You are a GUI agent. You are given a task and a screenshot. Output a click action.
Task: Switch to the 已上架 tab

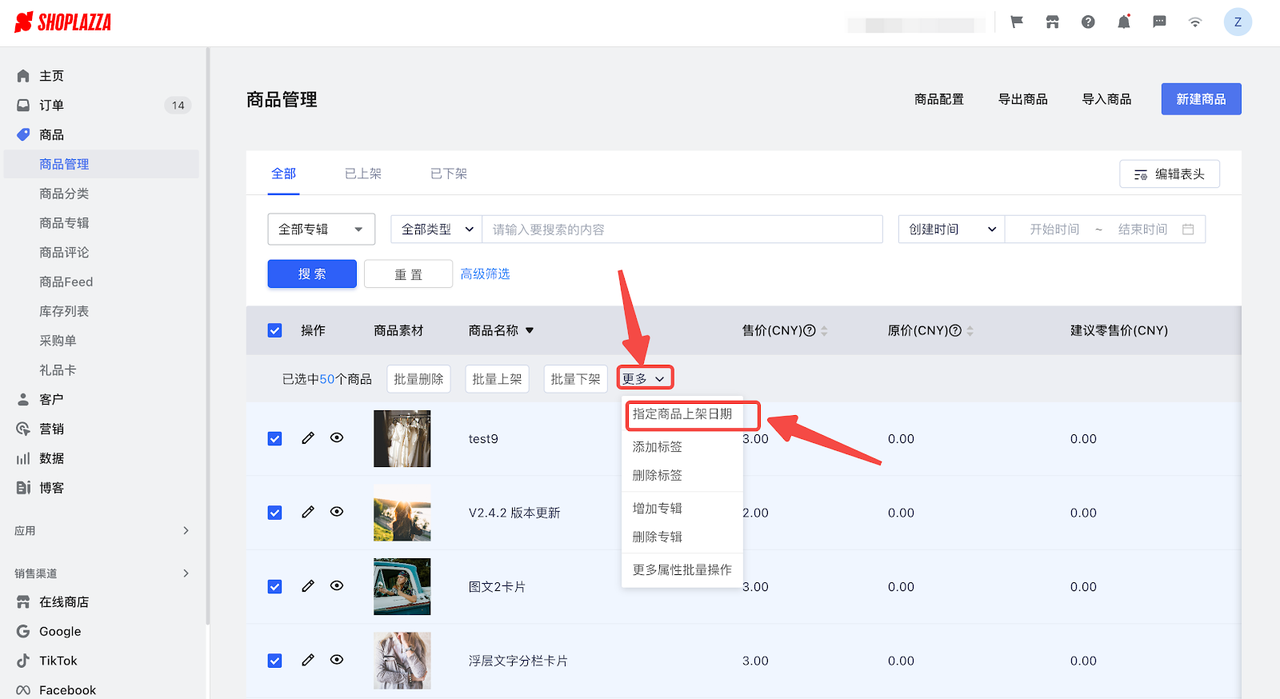362,172
